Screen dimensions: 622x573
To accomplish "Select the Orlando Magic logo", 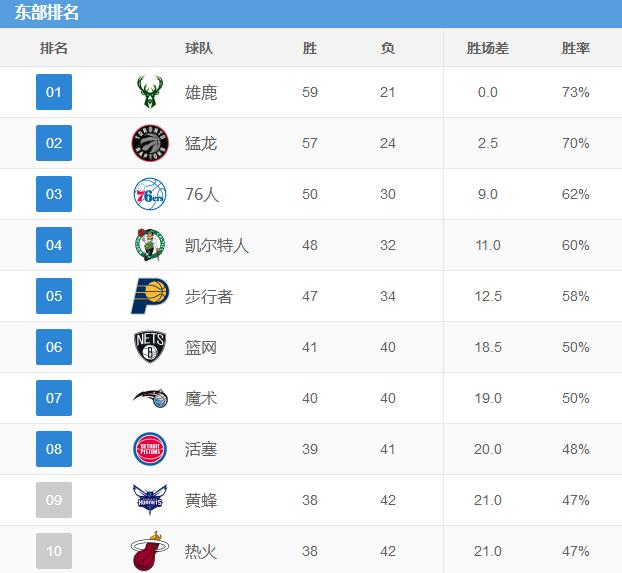I will (150, 398).
